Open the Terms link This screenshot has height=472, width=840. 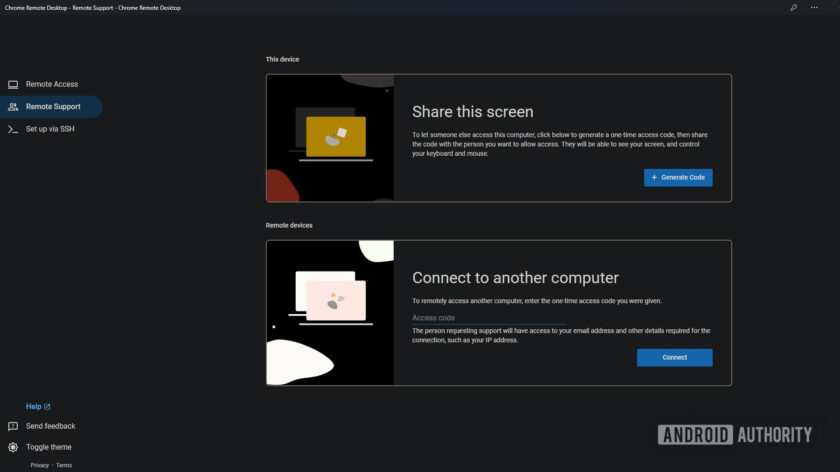pyautogui.click(x=64, y=465)
